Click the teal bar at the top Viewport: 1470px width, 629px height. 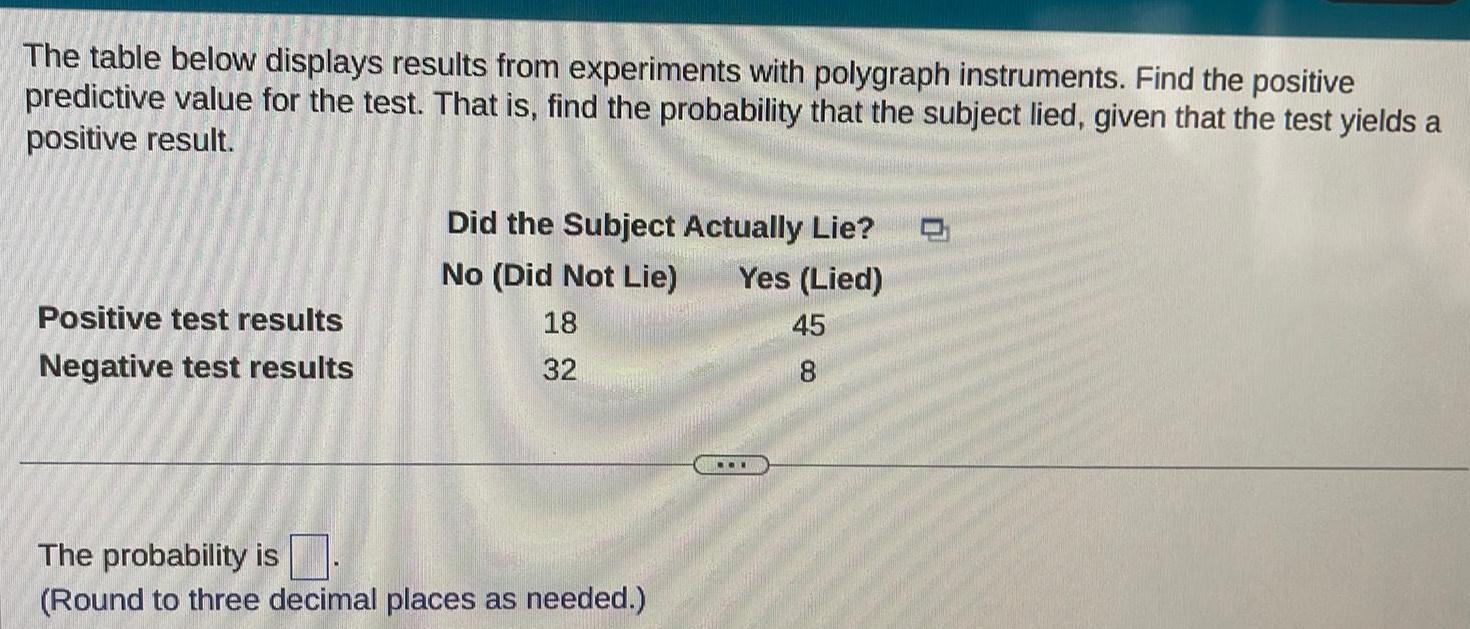coord(735,8)
